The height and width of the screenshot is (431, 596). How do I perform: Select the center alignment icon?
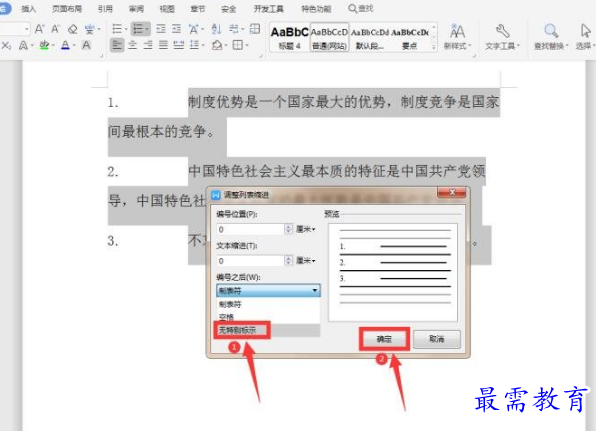point(132,45)
